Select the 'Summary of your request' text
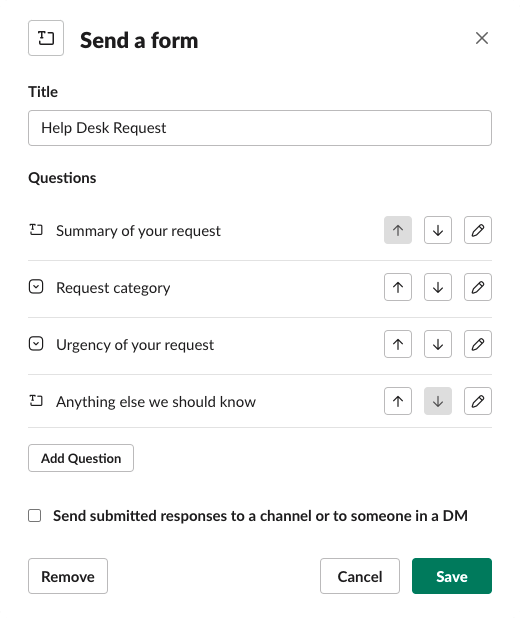The image size is (520, 618). coord(138,231)
